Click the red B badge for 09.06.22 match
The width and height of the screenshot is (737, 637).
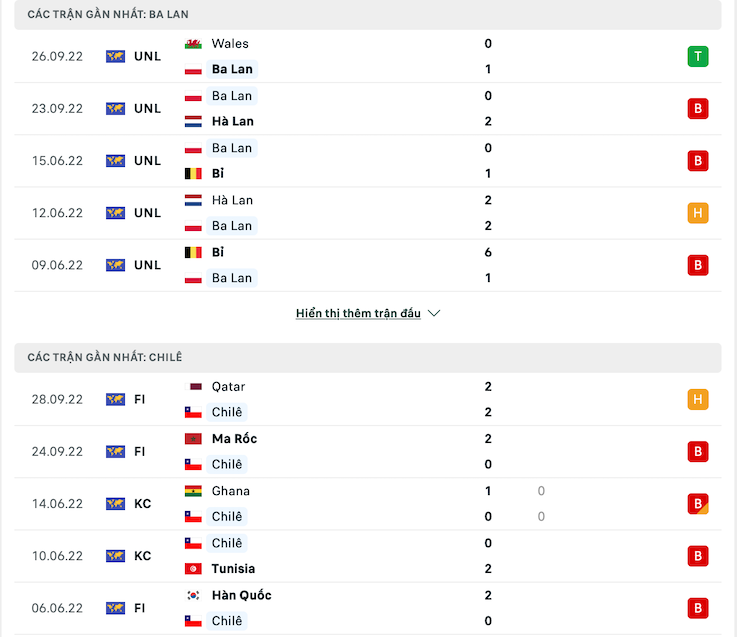[698, 265]
